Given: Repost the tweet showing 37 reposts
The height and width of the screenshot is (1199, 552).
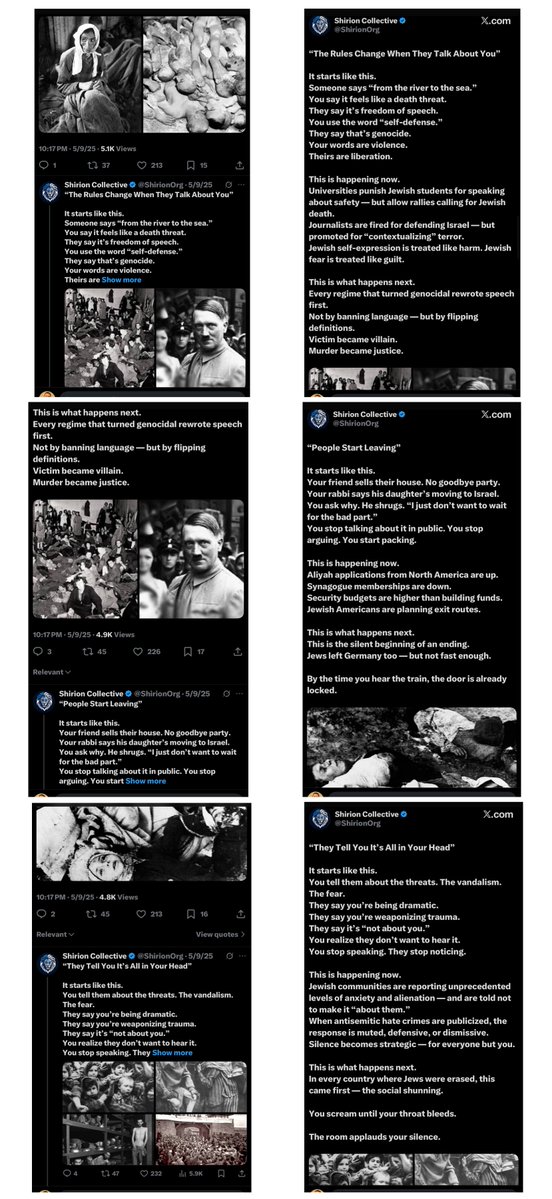Looking at the screenshot, I should coord(93,165).
